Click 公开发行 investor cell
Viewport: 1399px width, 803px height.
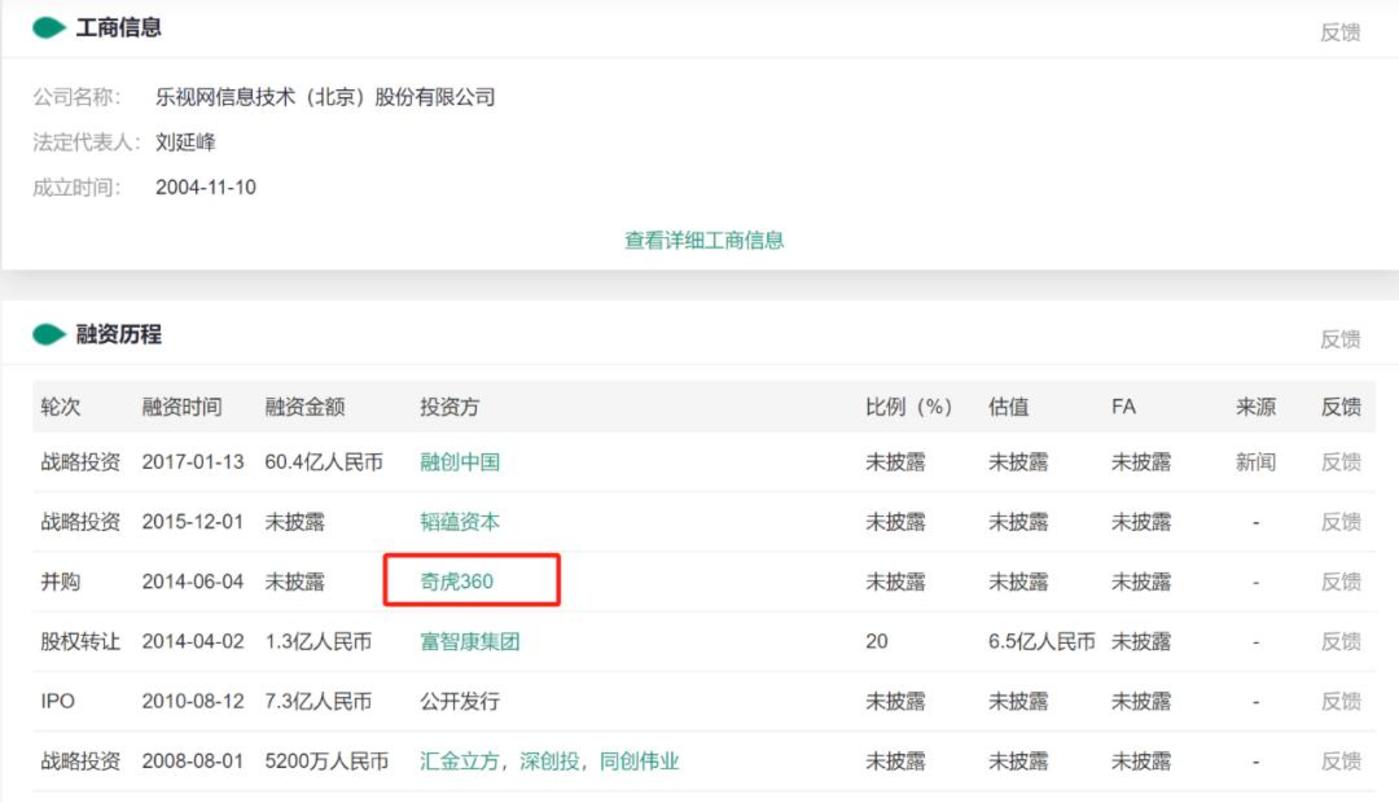pyautogui.click(x=460, y=702)
